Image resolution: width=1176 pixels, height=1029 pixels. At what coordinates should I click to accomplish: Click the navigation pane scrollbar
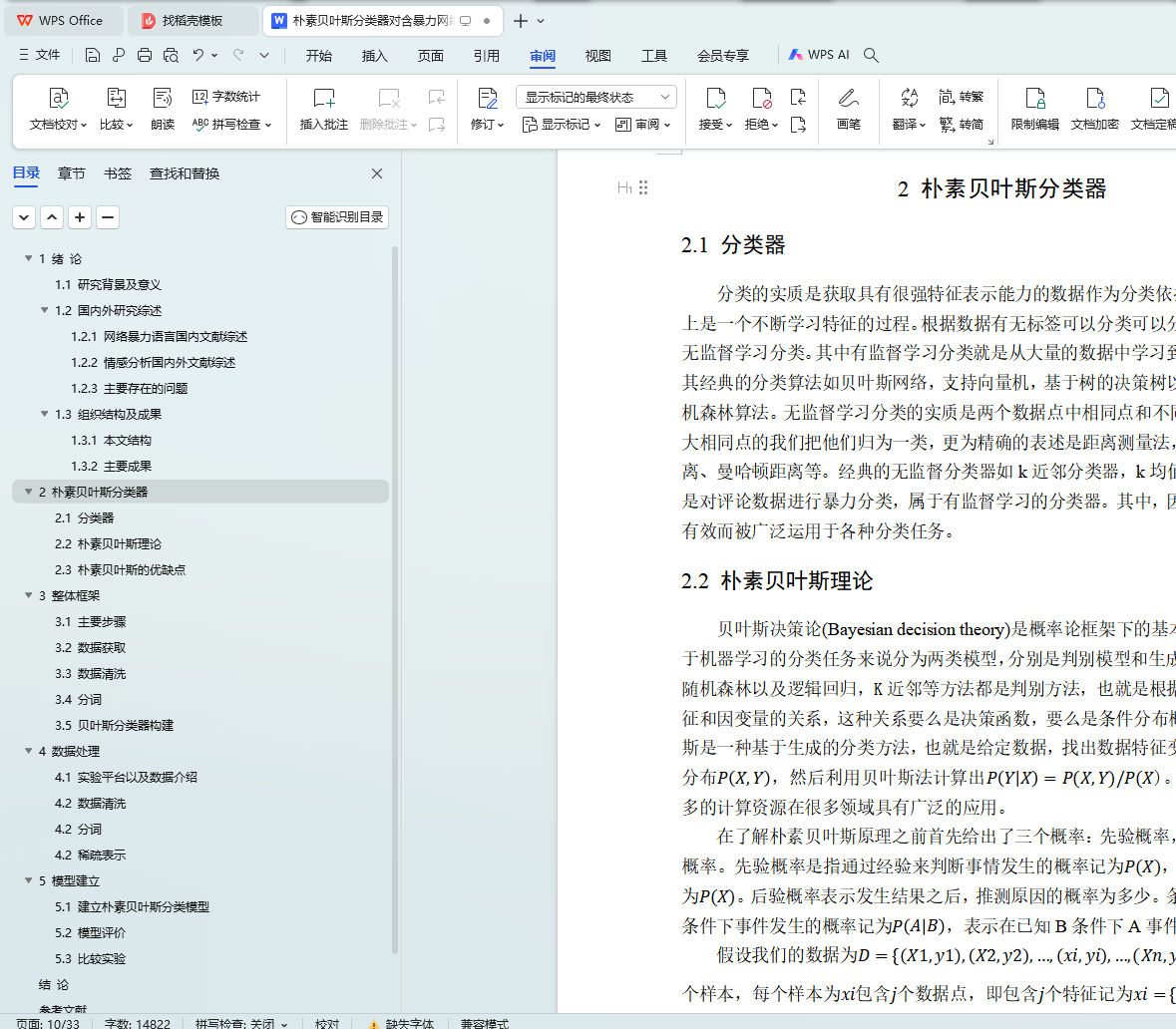pos(395,600)
